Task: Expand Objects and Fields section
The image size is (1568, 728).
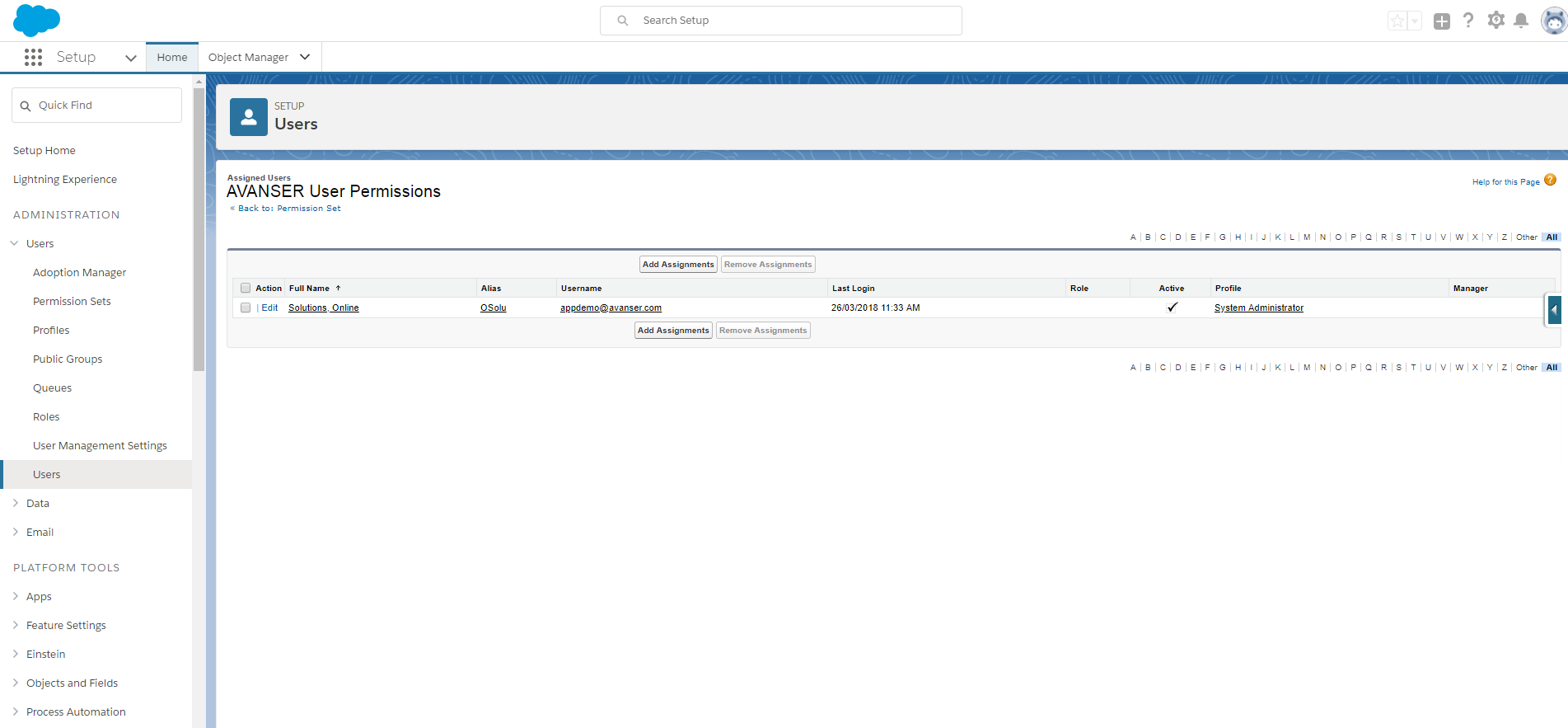Action: (x=15, y=683)
